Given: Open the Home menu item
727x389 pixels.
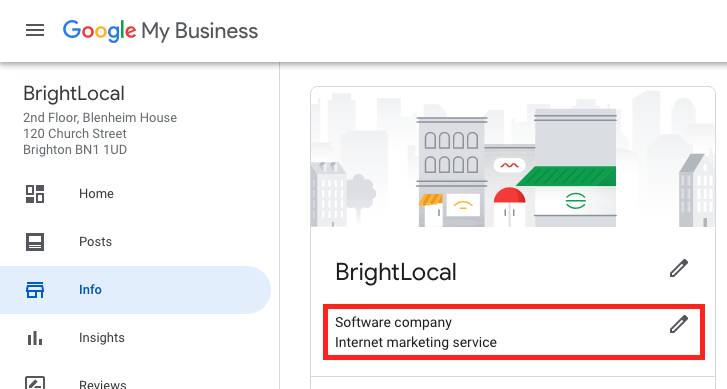Looking at the screenshot, I should pos(96,194).
